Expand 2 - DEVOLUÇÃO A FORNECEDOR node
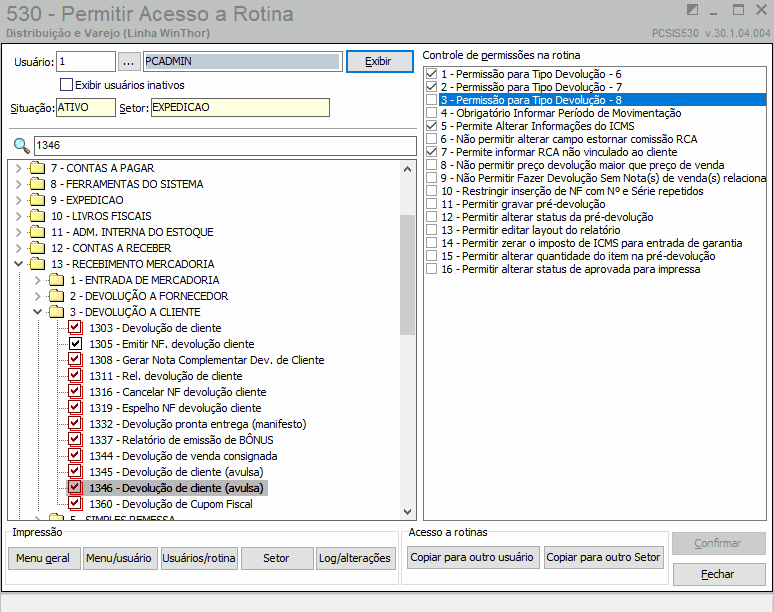This screenshot has height=612, width=774. click(38, 296)
